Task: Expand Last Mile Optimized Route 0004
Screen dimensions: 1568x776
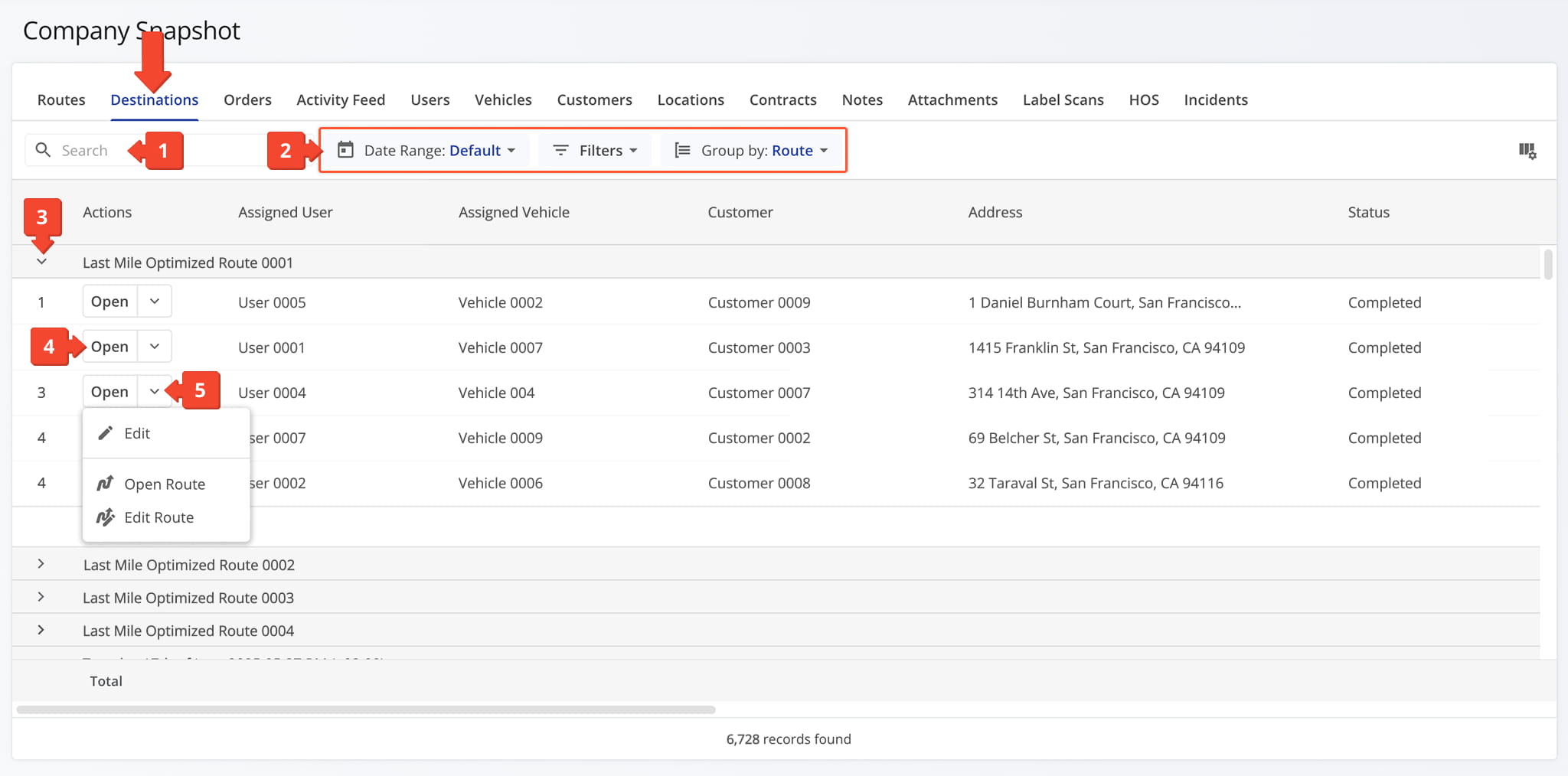Action: 41,630
